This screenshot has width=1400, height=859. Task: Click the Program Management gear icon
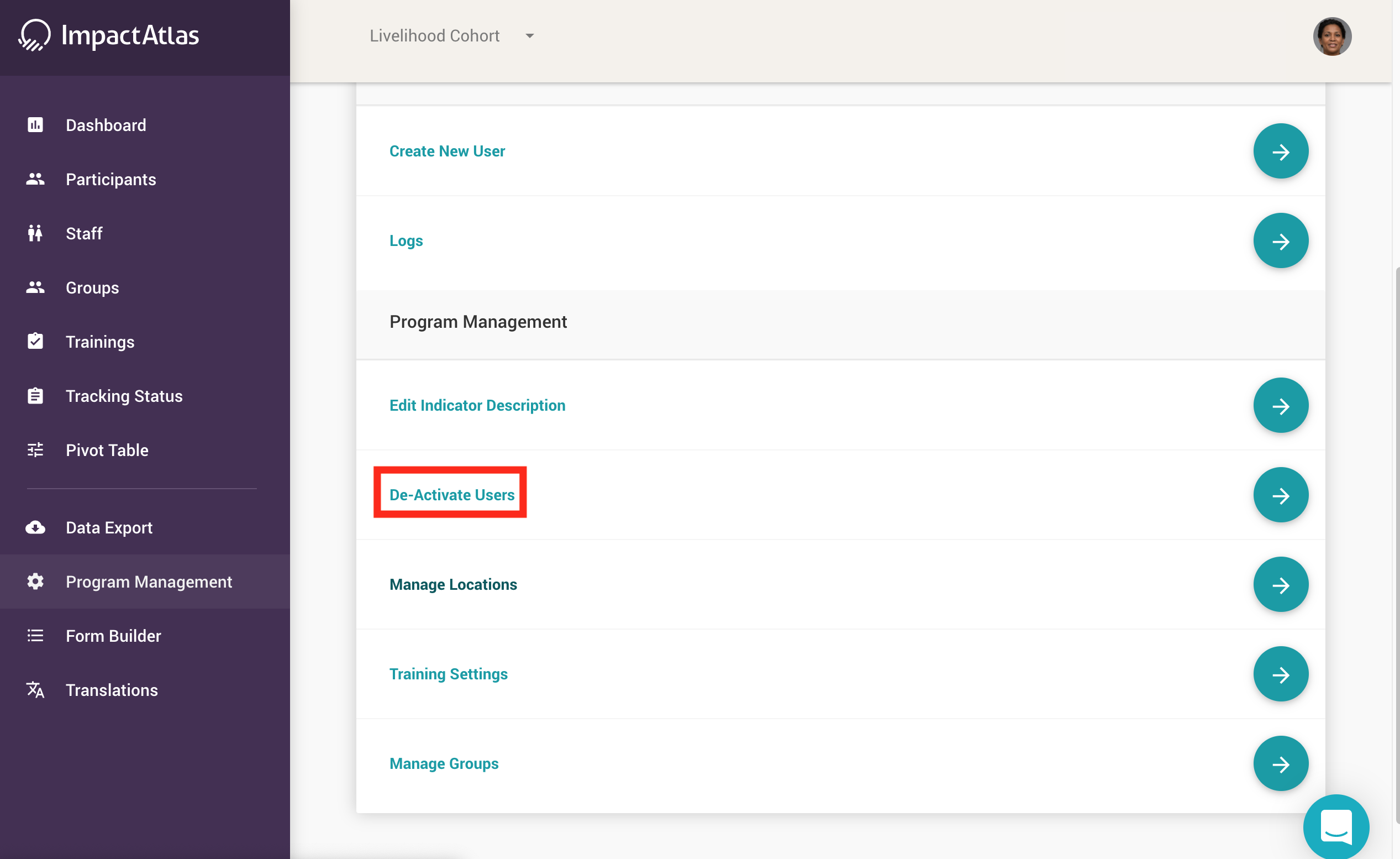pyautogui.click(x=35, y=582)
